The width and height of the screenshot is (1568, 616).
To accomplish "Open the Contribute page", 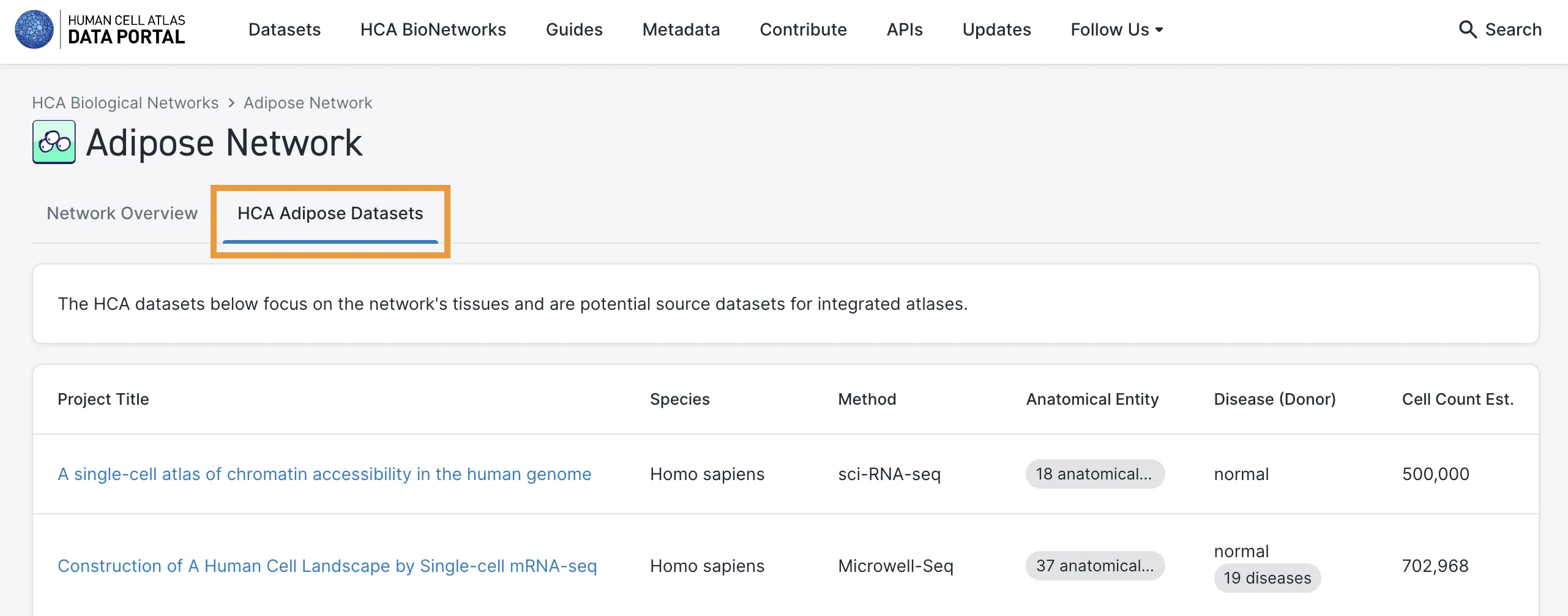I will coord(803,29).
